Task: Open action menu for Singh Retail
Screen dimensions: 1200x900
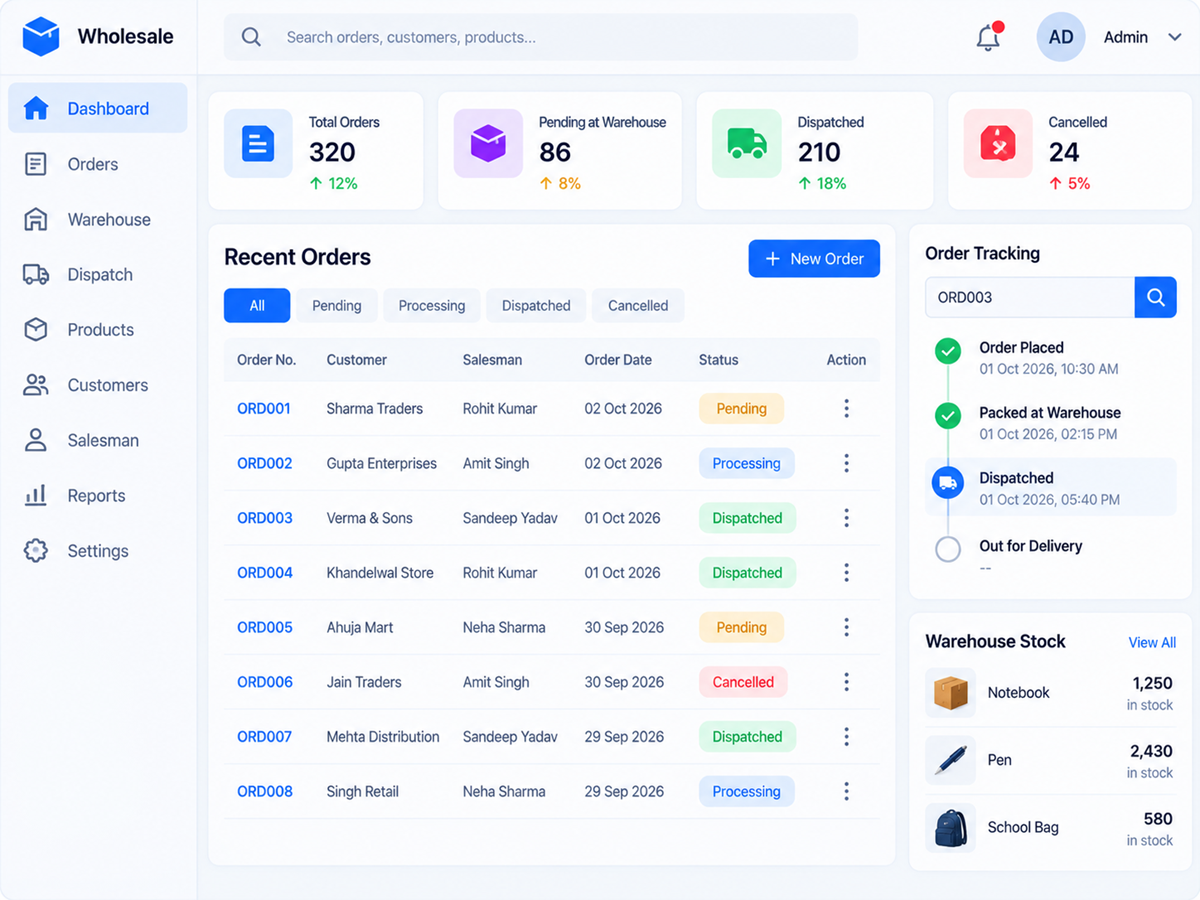Action: [x=847, y=791]
